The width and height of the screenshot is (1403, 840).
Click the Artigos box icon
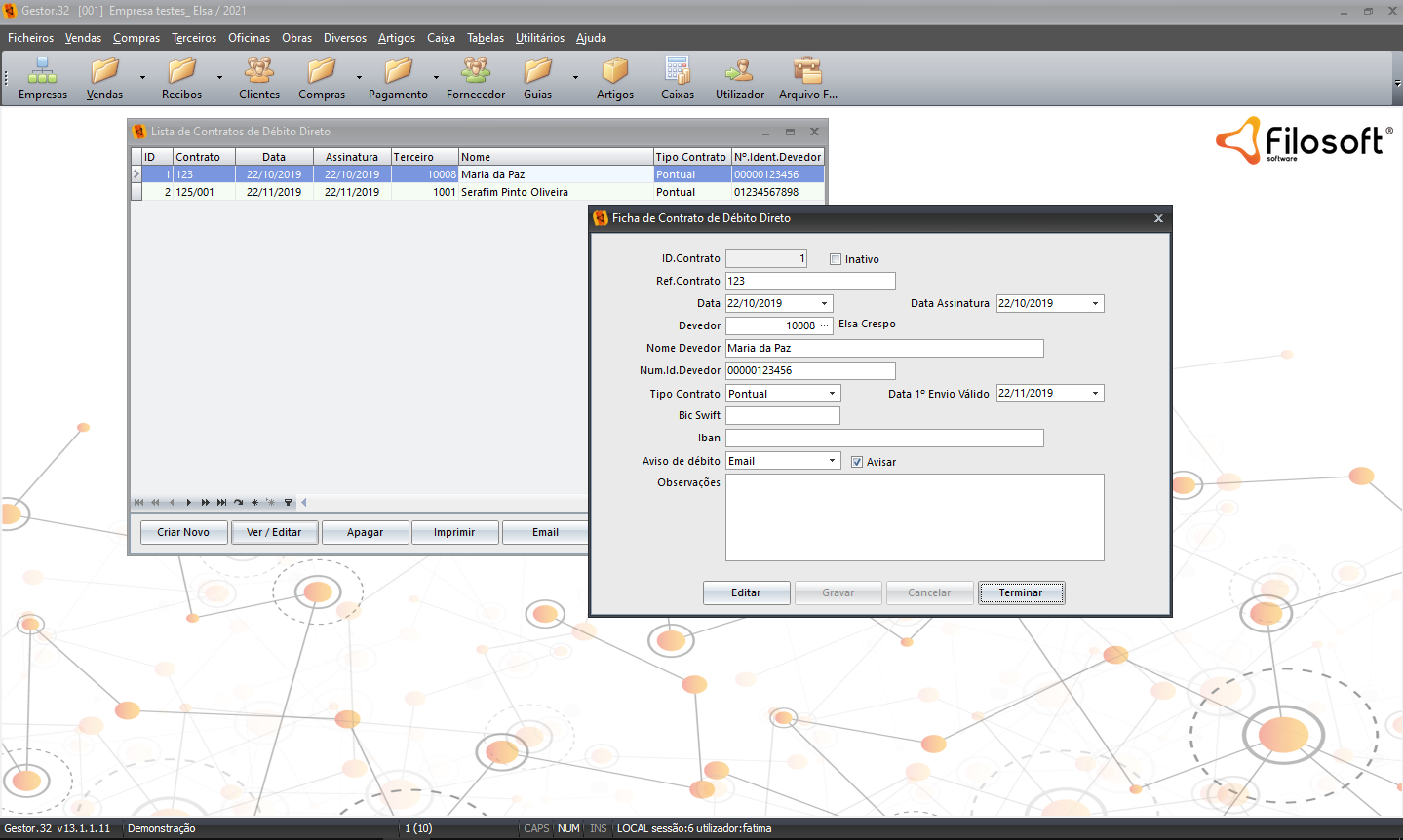point(614,71)
